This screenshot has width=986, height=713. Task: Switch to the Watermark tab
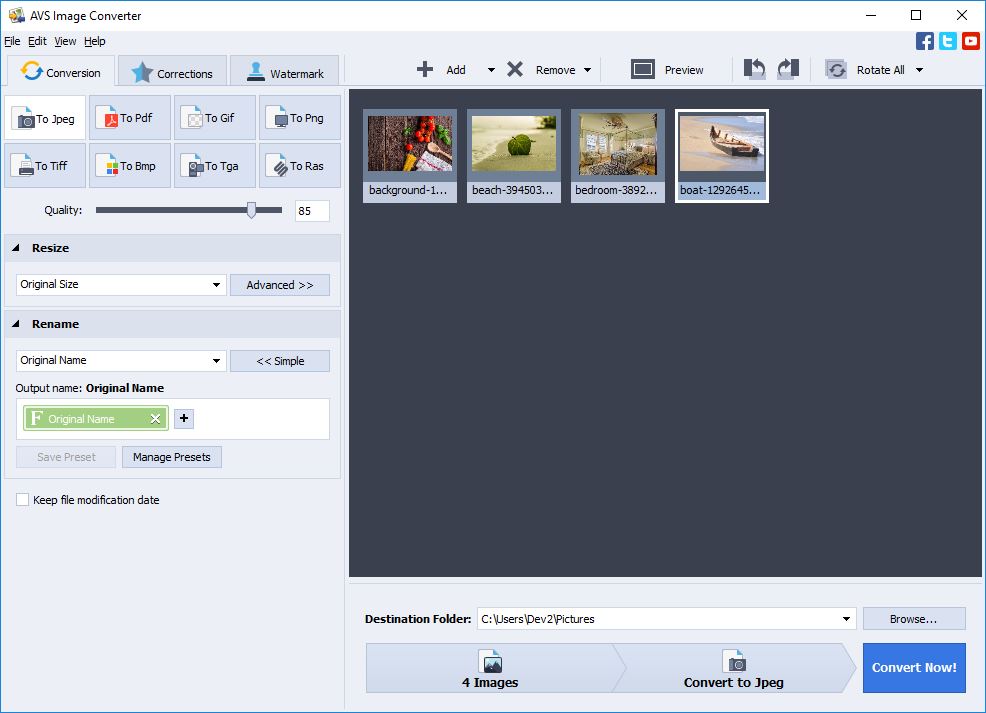tap(284, 72)
